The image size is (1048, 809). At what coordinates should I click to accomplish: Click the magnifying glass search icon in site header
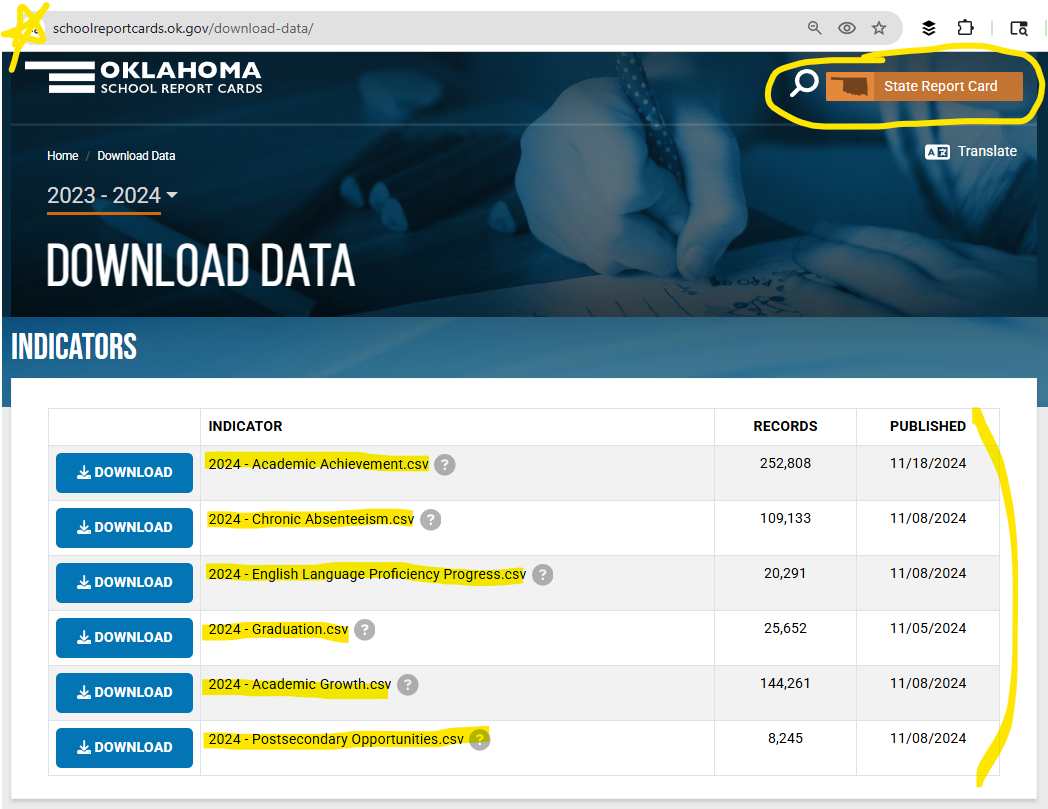point(804,84)
